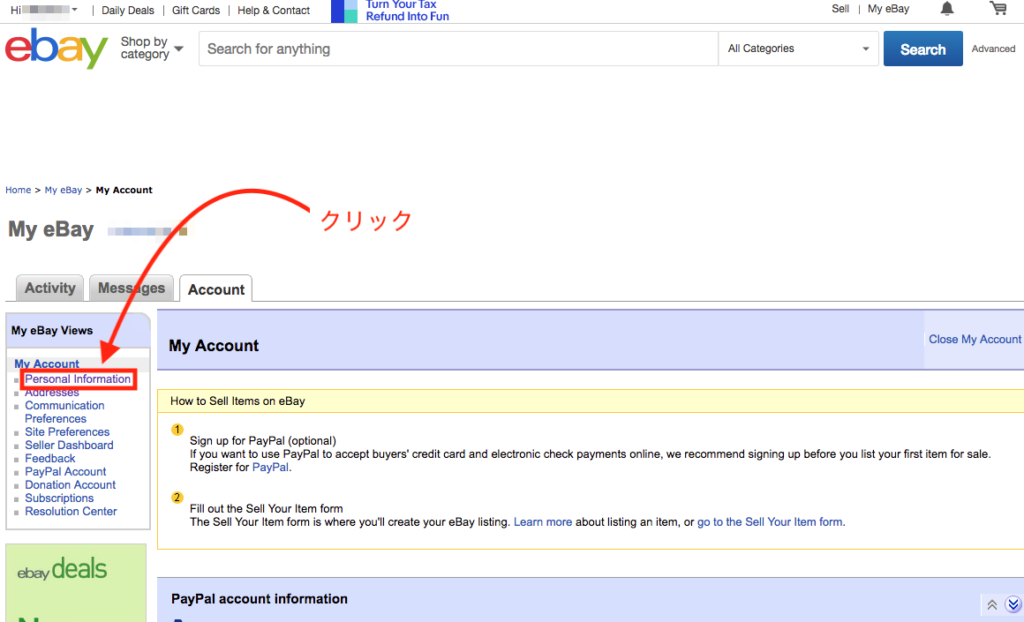Image resolution: width=1024 pixels, height=622 pixels.
Task: Open Addresses in sidebar
Action: (x=52, y=393)
